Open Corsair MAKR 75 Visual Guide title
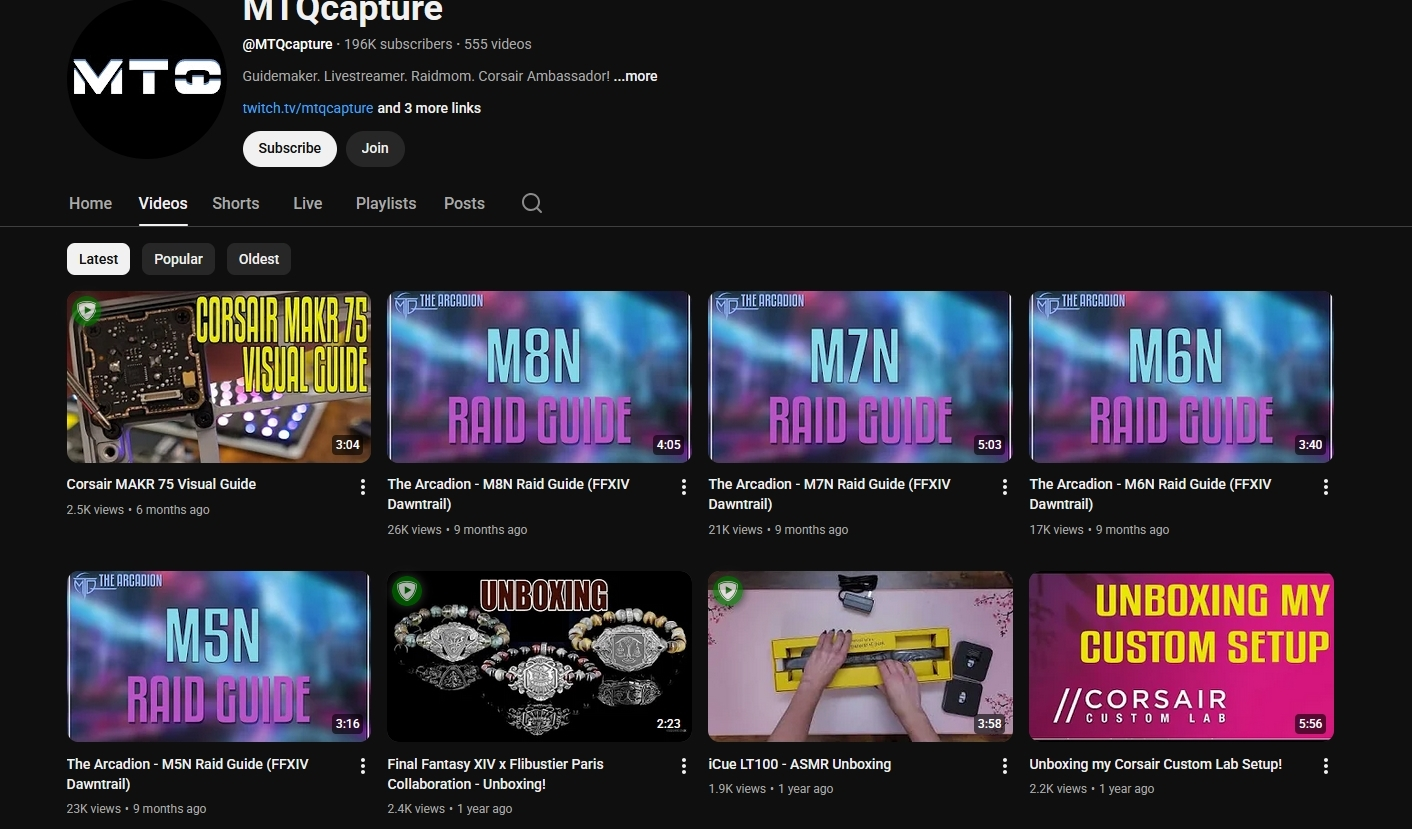 [x=161, y=484]
